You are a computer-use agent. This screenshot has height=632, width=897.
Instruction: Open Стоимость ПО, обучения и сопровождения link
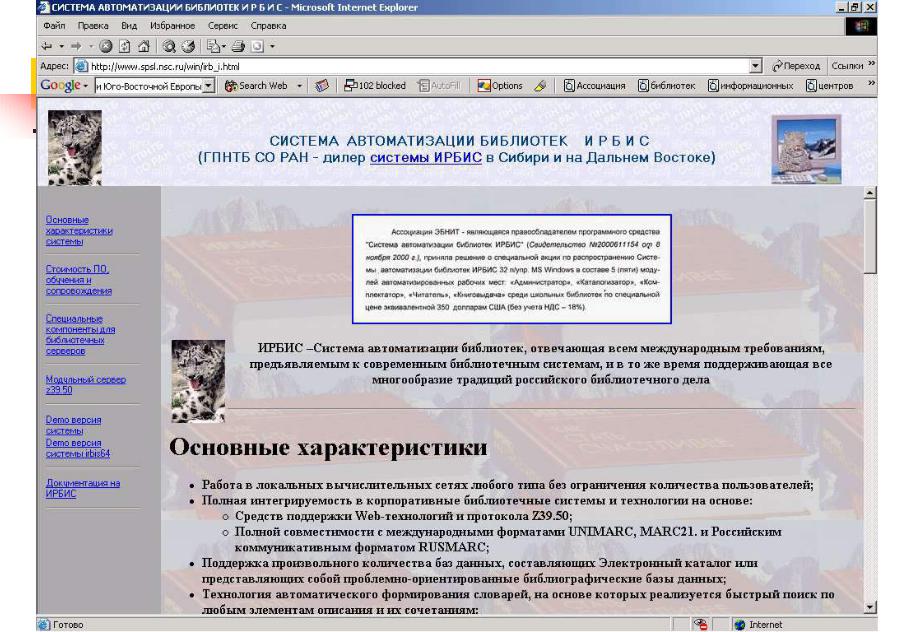coord(78,280)
